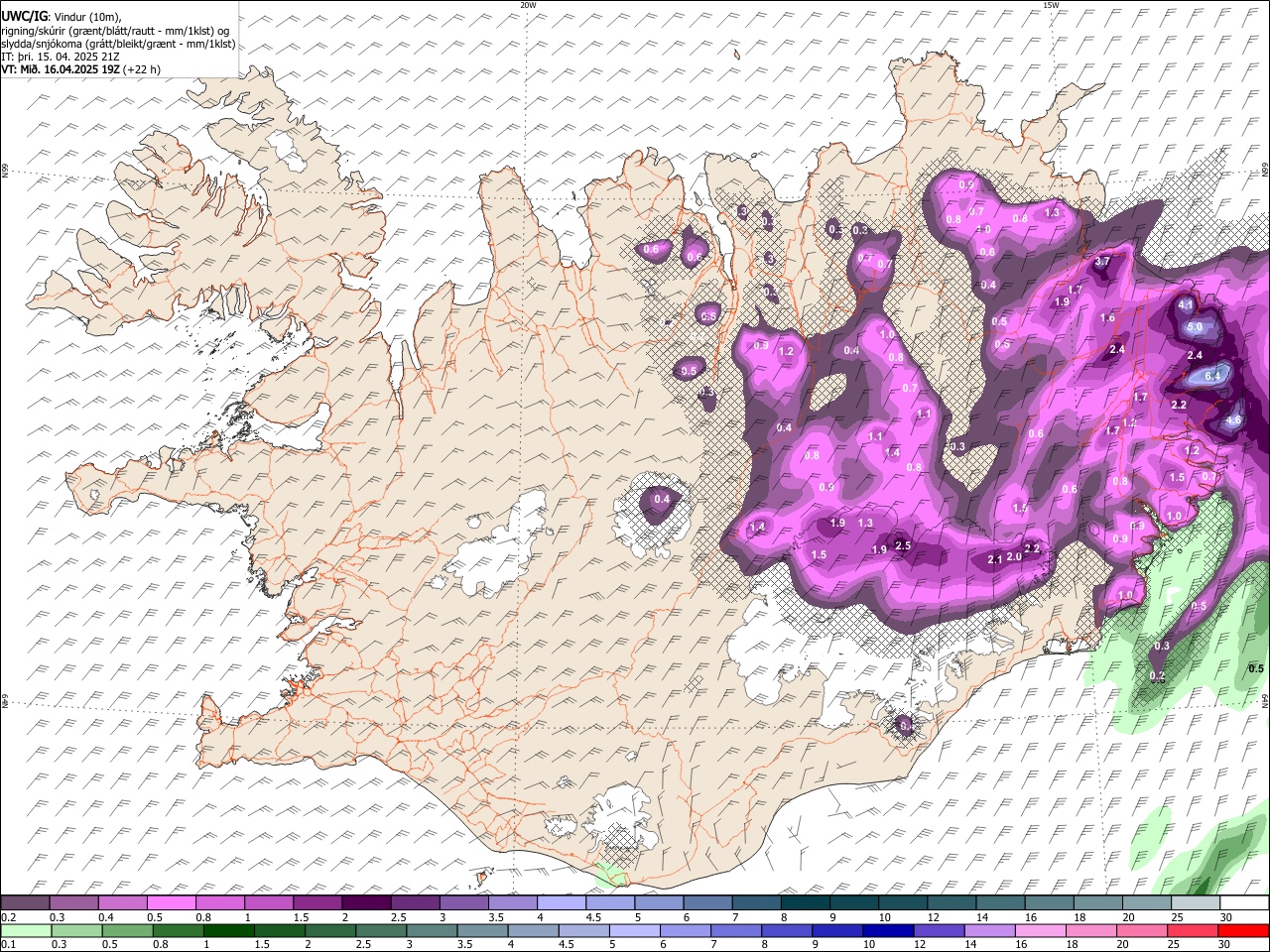Click the dark teal 9 swatch in upper legend
The image size is (1270, 952).
(854, 903)
